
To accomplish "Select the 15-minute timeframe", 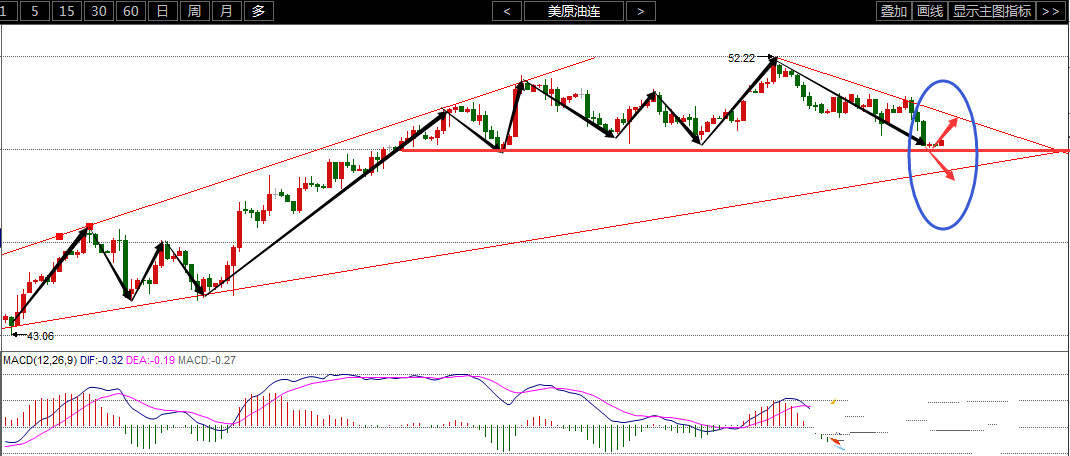I will click(x=67, y=11).
